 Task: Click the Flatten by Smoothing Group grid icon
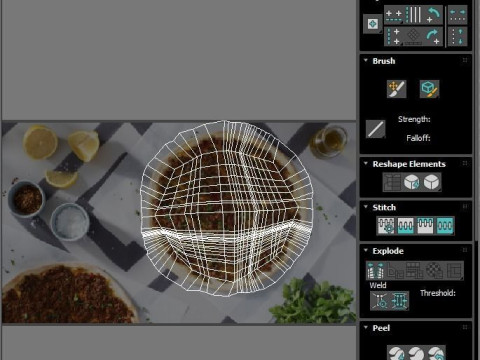tap(415, 270)
